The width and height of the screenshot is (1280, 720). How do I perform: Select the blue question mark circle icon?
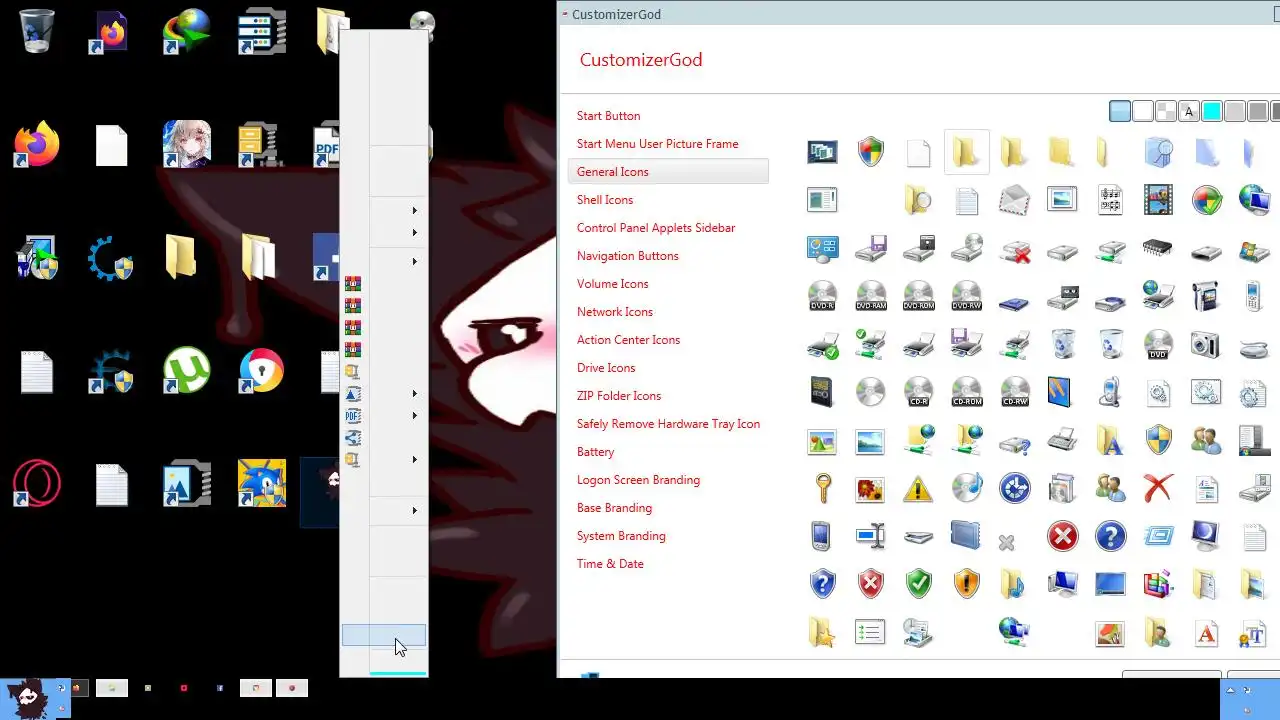point(1110,536)
